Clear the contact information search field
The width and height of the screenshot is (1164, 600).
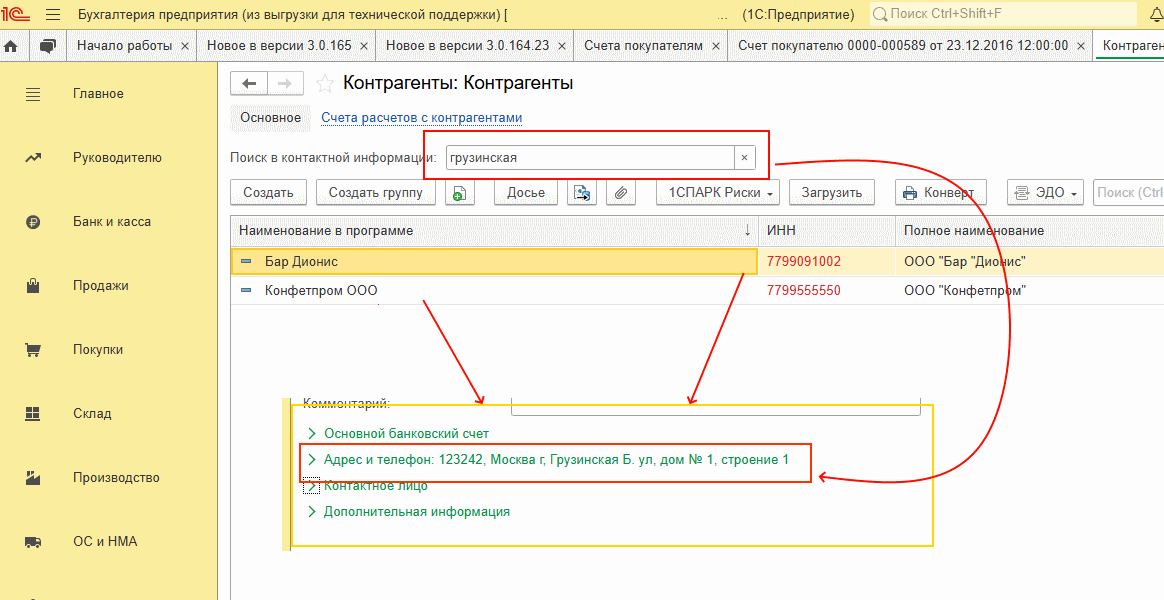(x=744, y=158)
